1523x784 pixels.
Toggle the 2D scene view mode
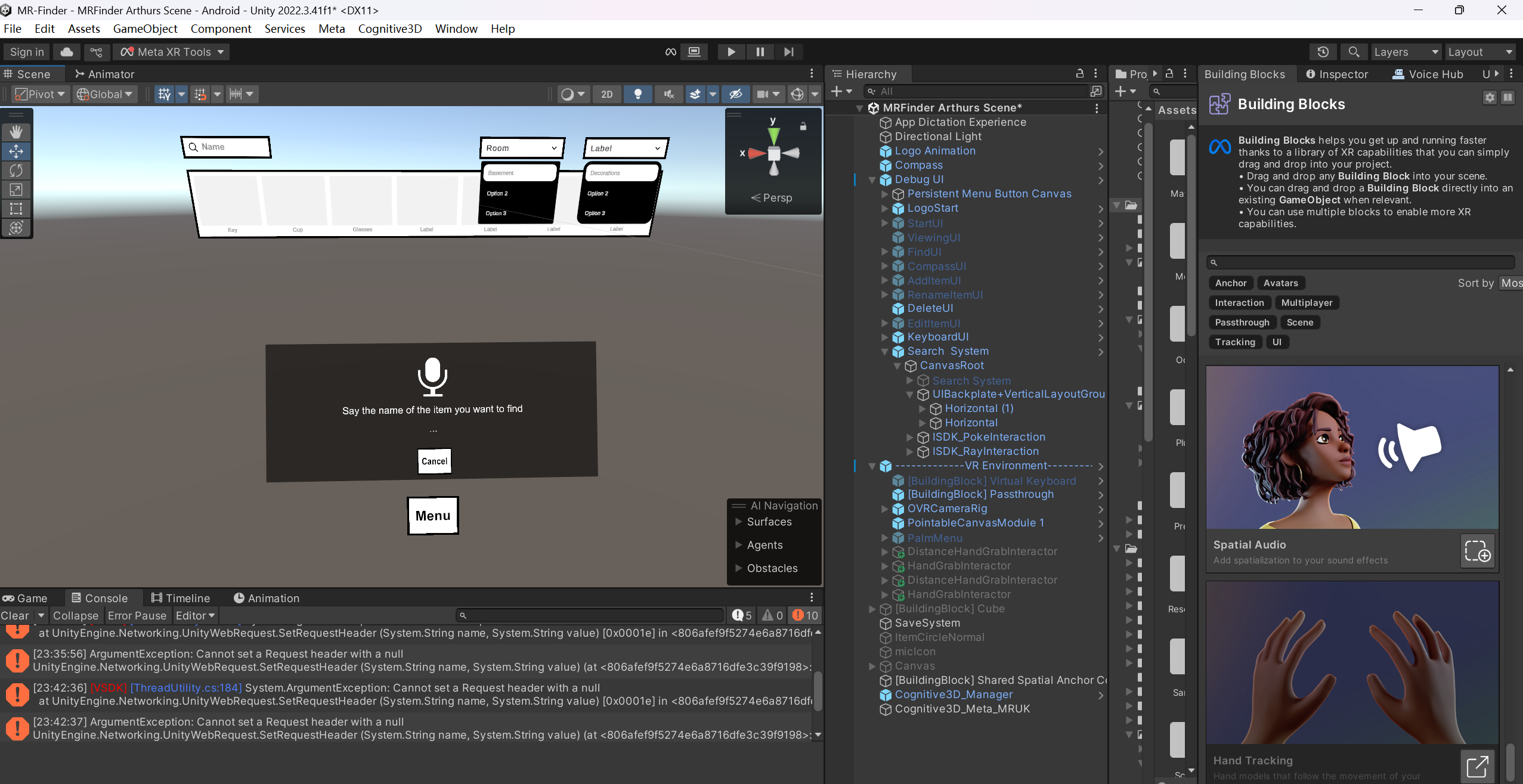click(606, 94)
